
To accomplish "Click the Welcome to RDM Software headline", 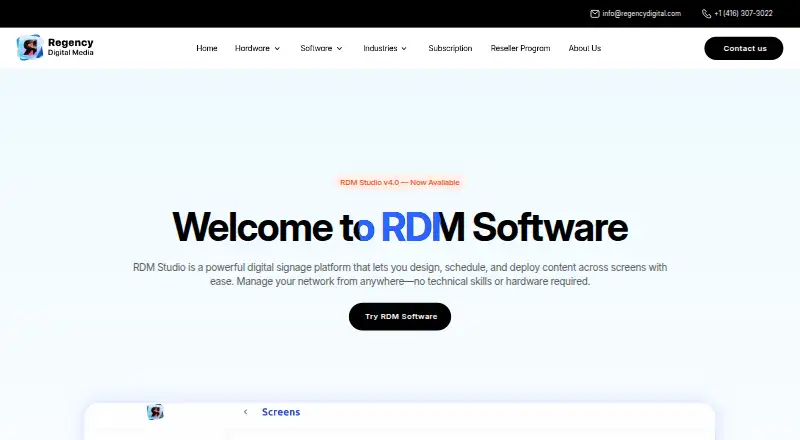I will [400, 227].
